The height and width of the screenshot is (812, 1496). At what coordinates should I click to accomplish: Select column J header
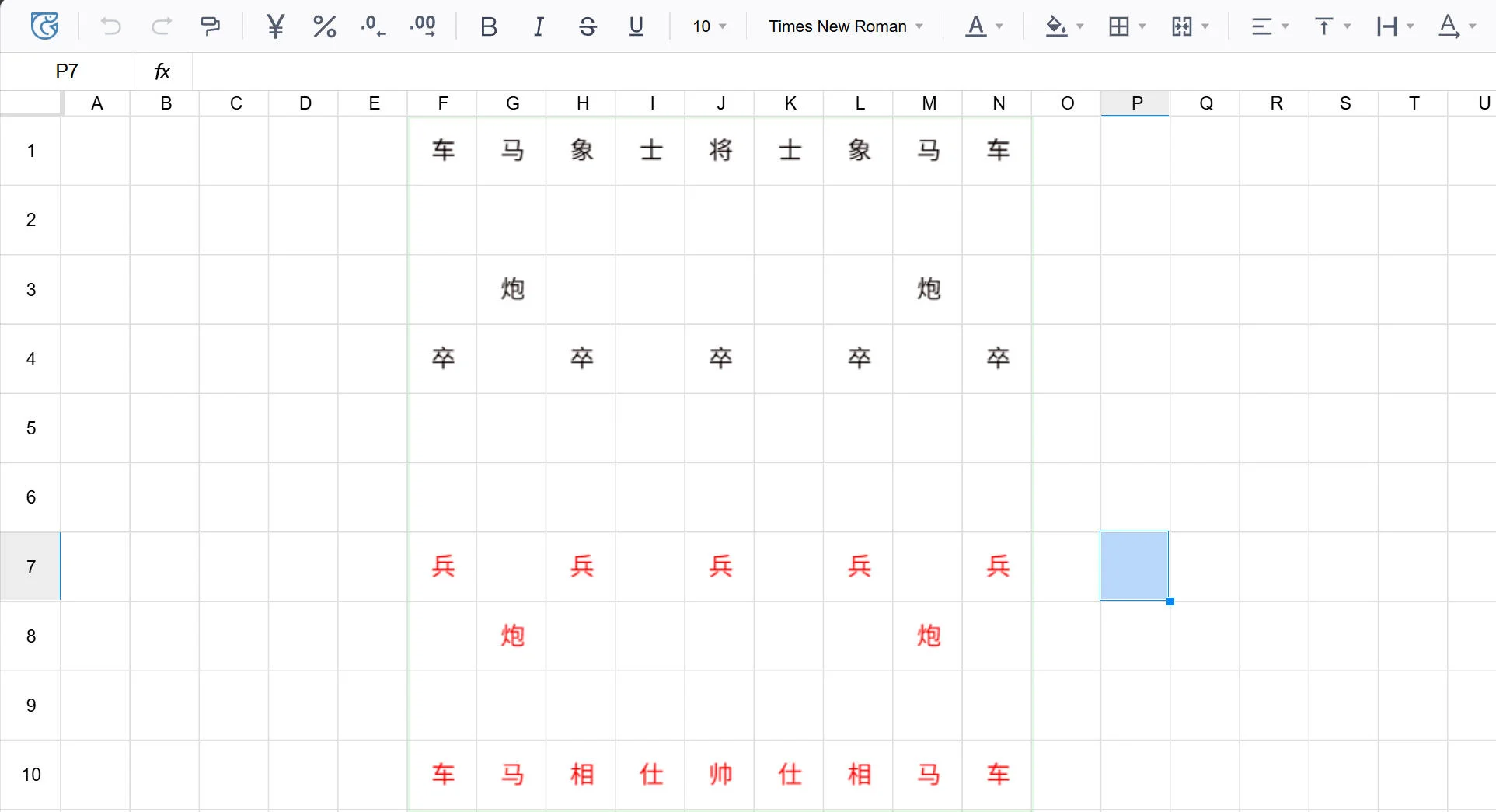pos(720,103)
